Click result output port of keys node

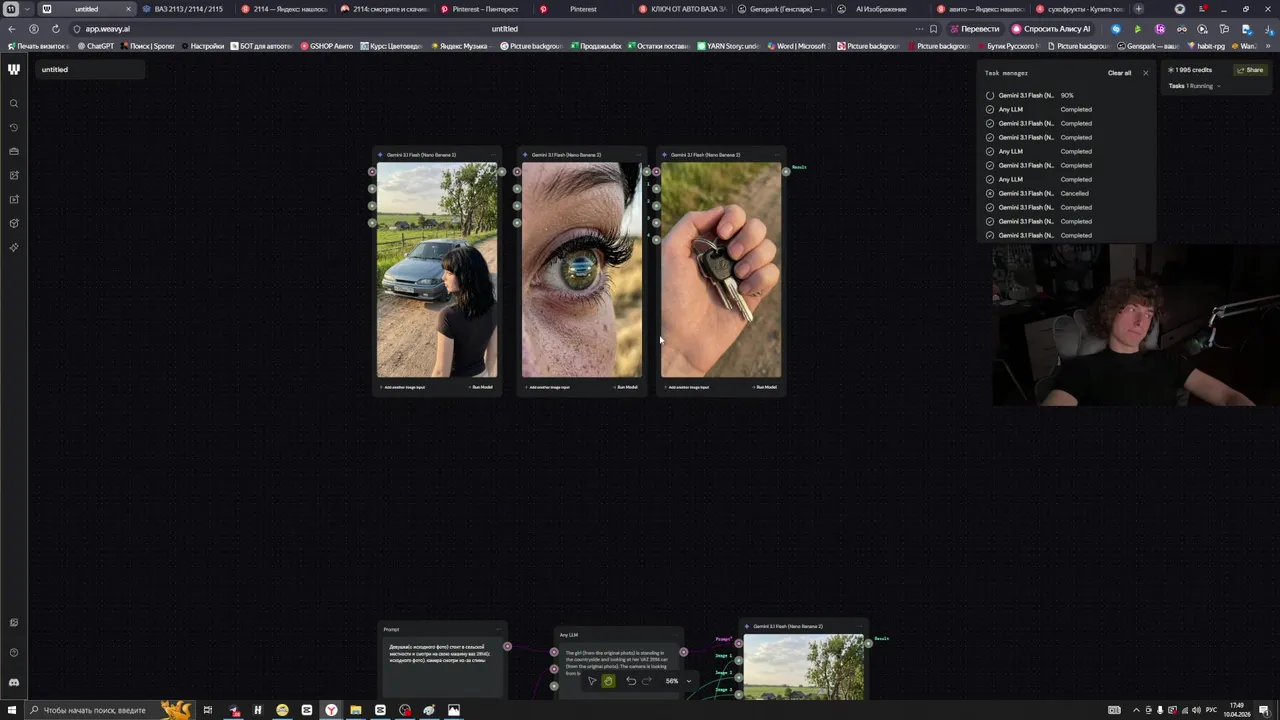786,172
